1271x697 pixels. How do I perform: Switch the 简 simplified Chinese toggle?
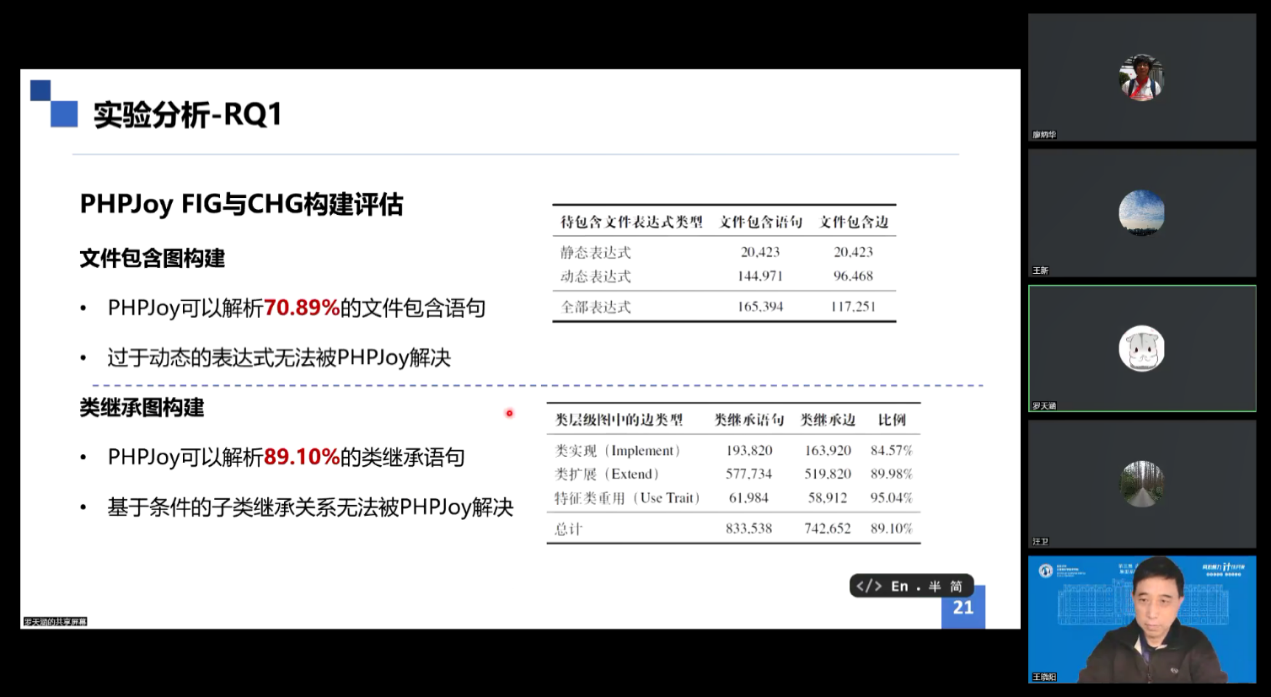tap(956, 586)
